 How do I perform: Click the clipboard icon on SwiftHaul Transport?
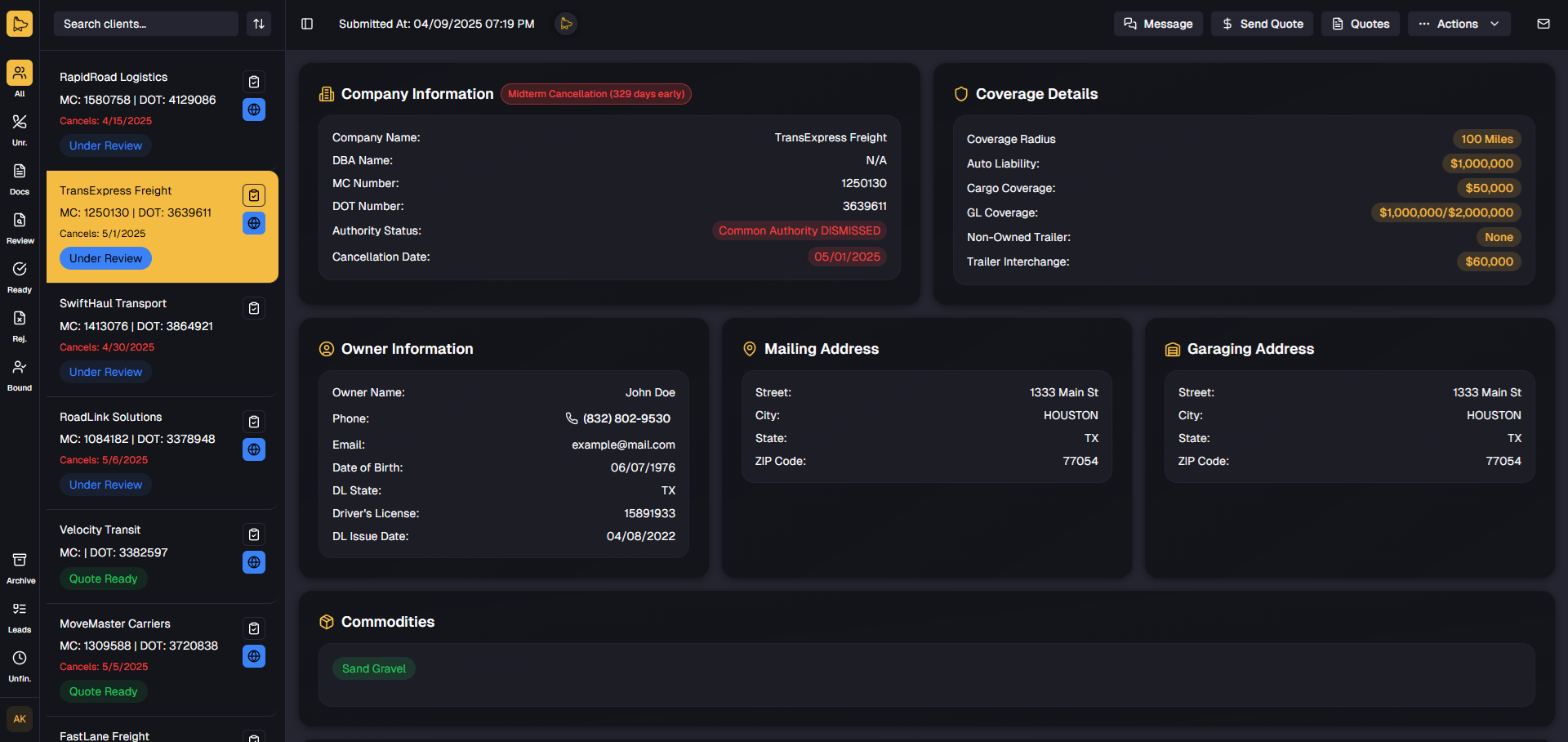[253, 307]
